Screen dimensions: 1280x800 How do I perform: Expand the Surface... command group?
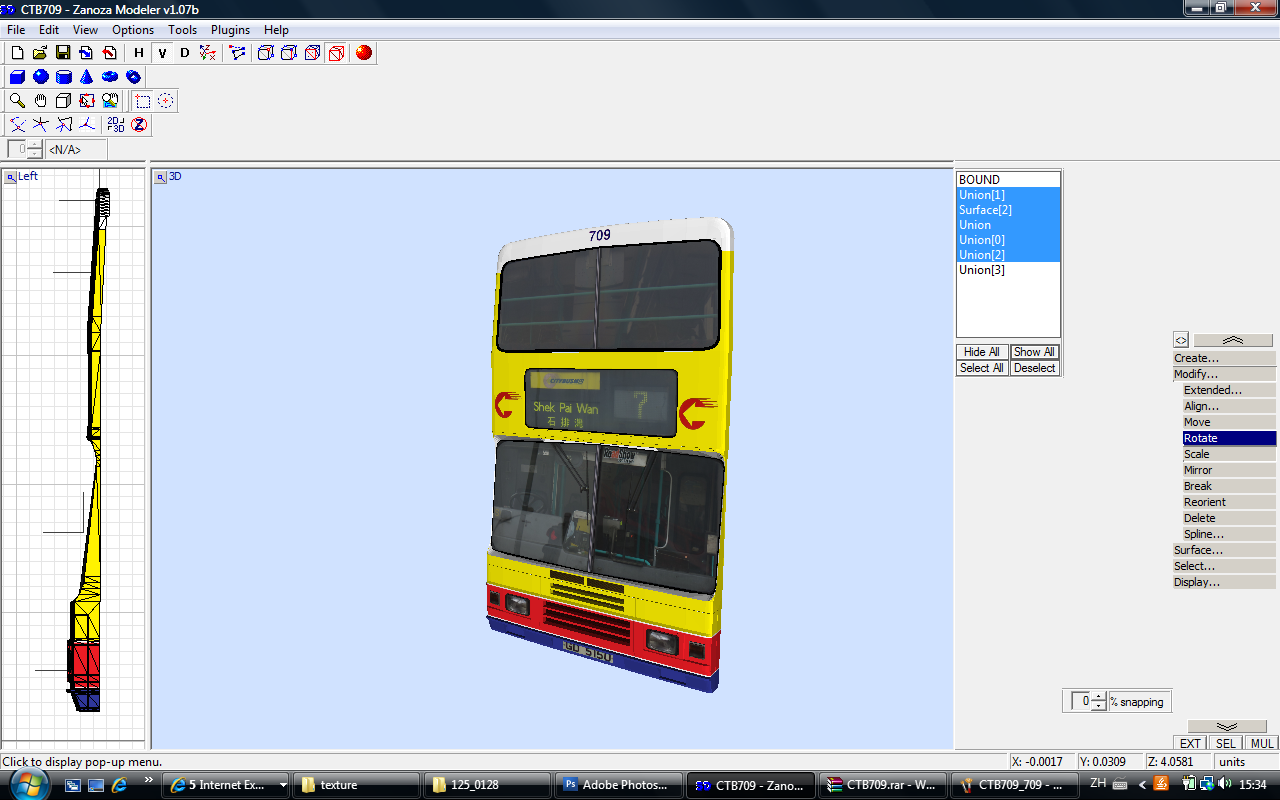pyautogui.click(x=1224, y=550)
